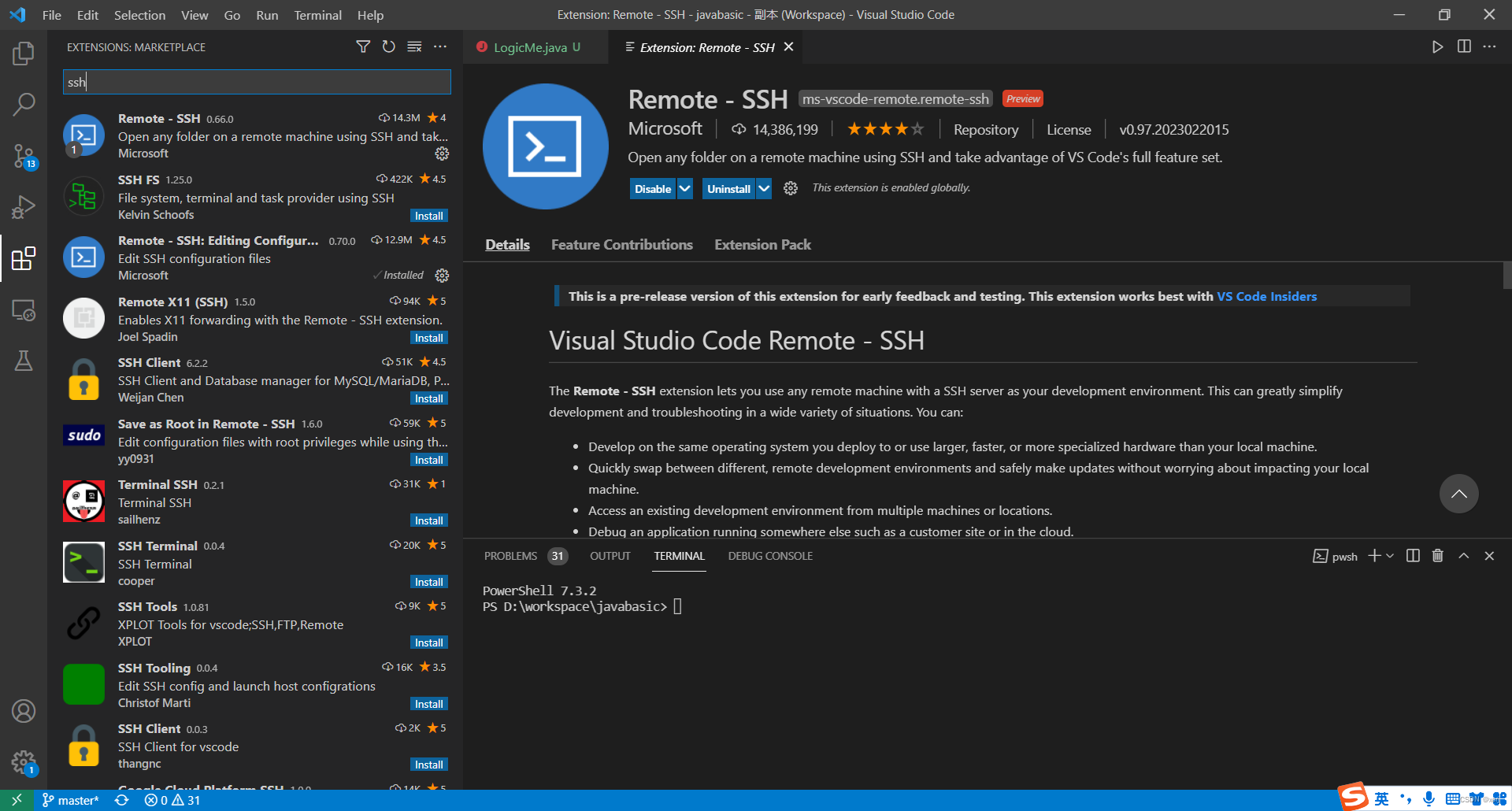Switch to the LogicMe.java tab
This screenshot has width=1512, height=811.
(531, 46)
